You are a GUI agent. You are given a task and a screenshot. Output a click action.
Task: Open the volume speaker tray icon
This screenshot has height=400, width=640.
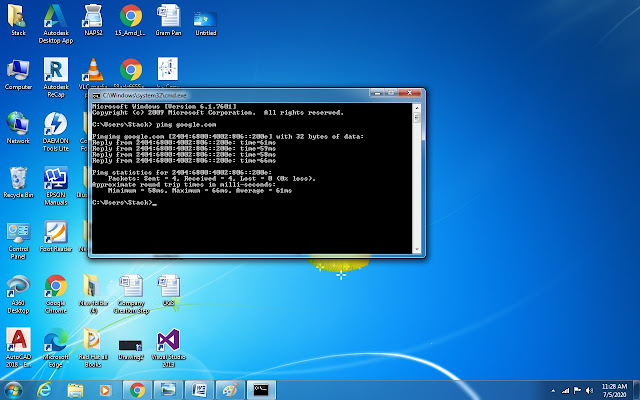[x=589, y=391]
